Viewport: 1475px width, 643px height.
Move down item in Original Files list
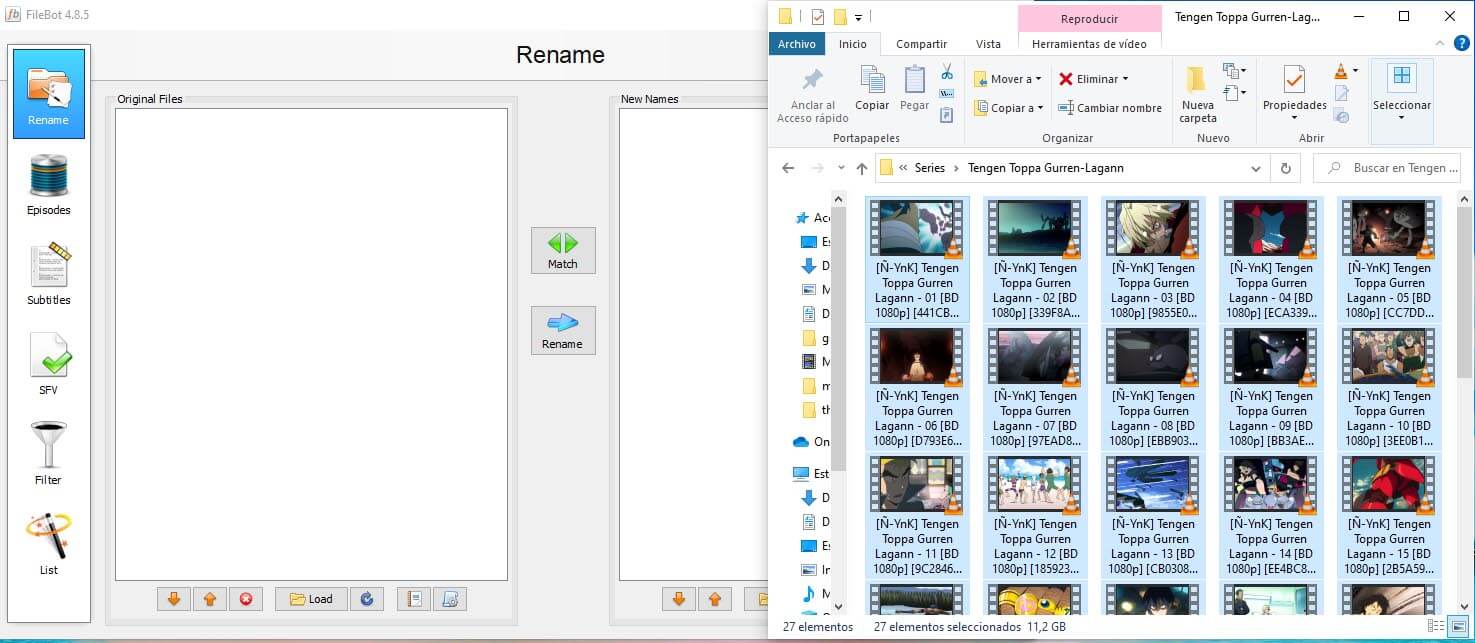[173, 599]
